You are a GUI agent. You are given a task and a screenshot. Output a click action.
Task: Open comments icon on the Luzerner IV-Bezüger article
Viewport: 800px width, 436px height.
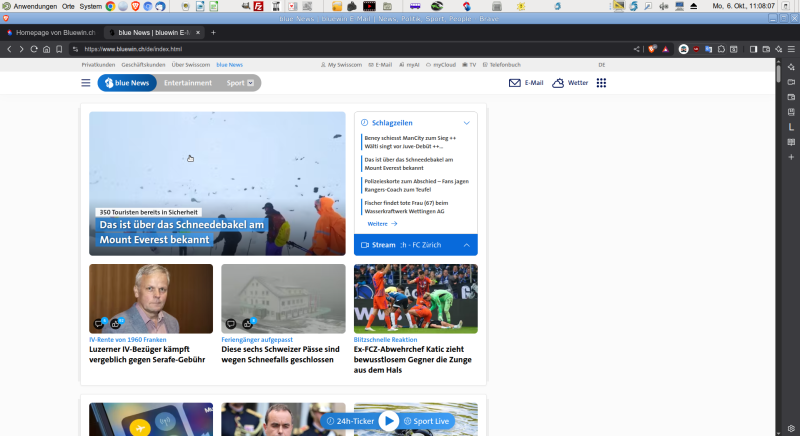(98, 323)
